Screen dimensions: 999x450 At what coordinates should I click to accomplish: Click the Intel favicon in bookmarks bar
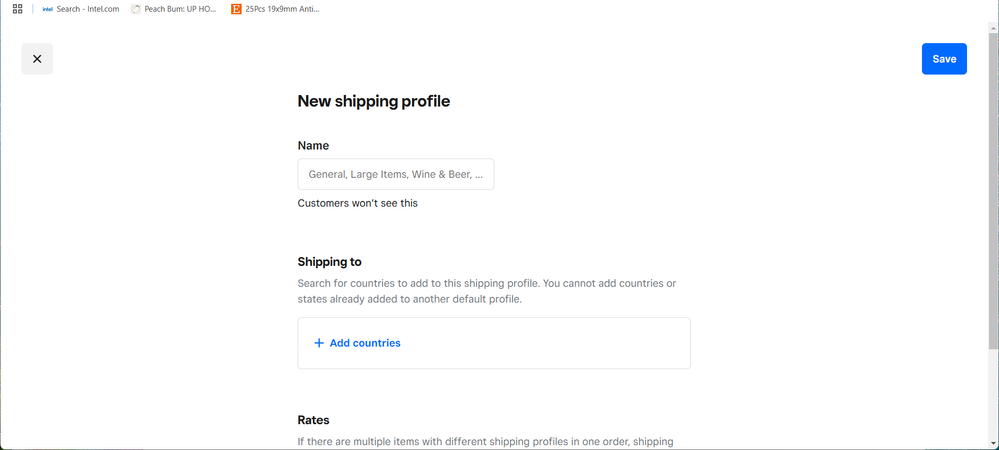(x=47, y=9)
